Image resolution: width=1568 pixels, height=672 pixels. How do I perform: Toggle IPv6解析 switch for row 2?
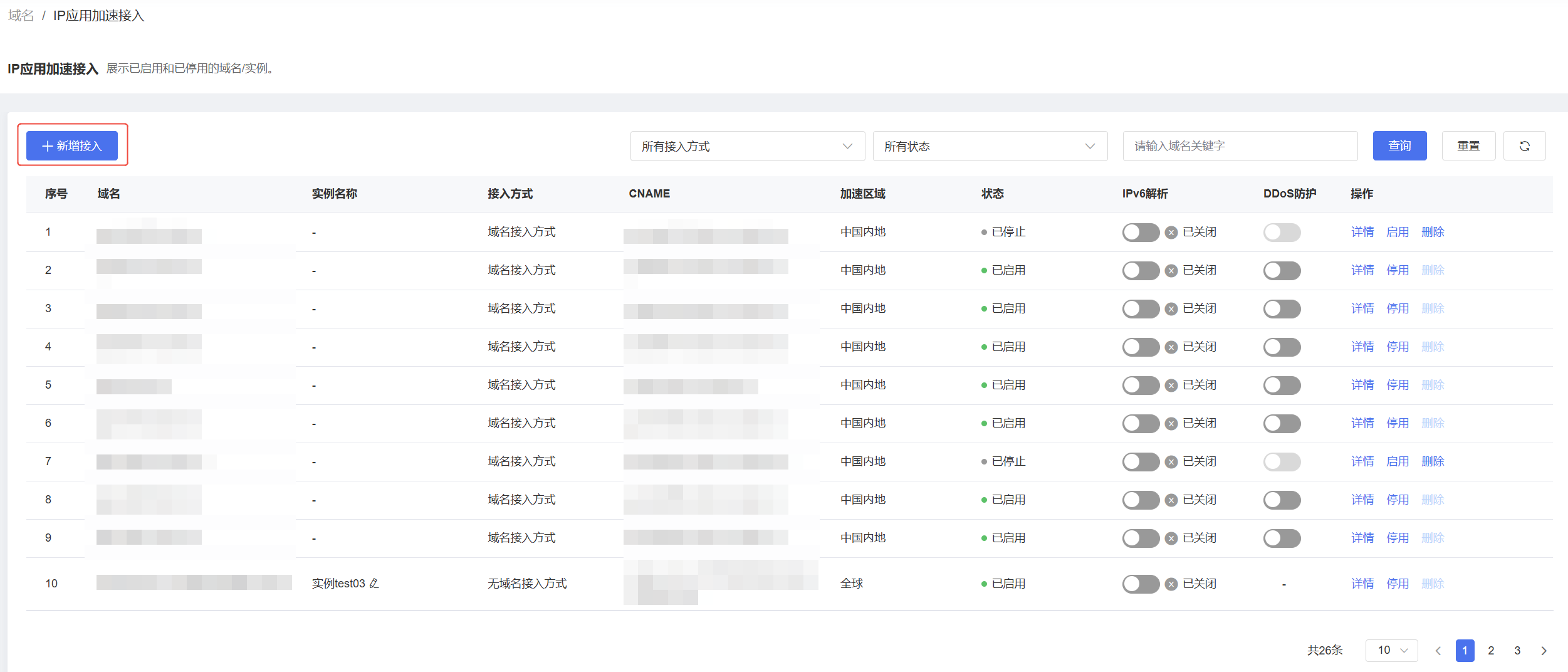(x=1140, y=271)
